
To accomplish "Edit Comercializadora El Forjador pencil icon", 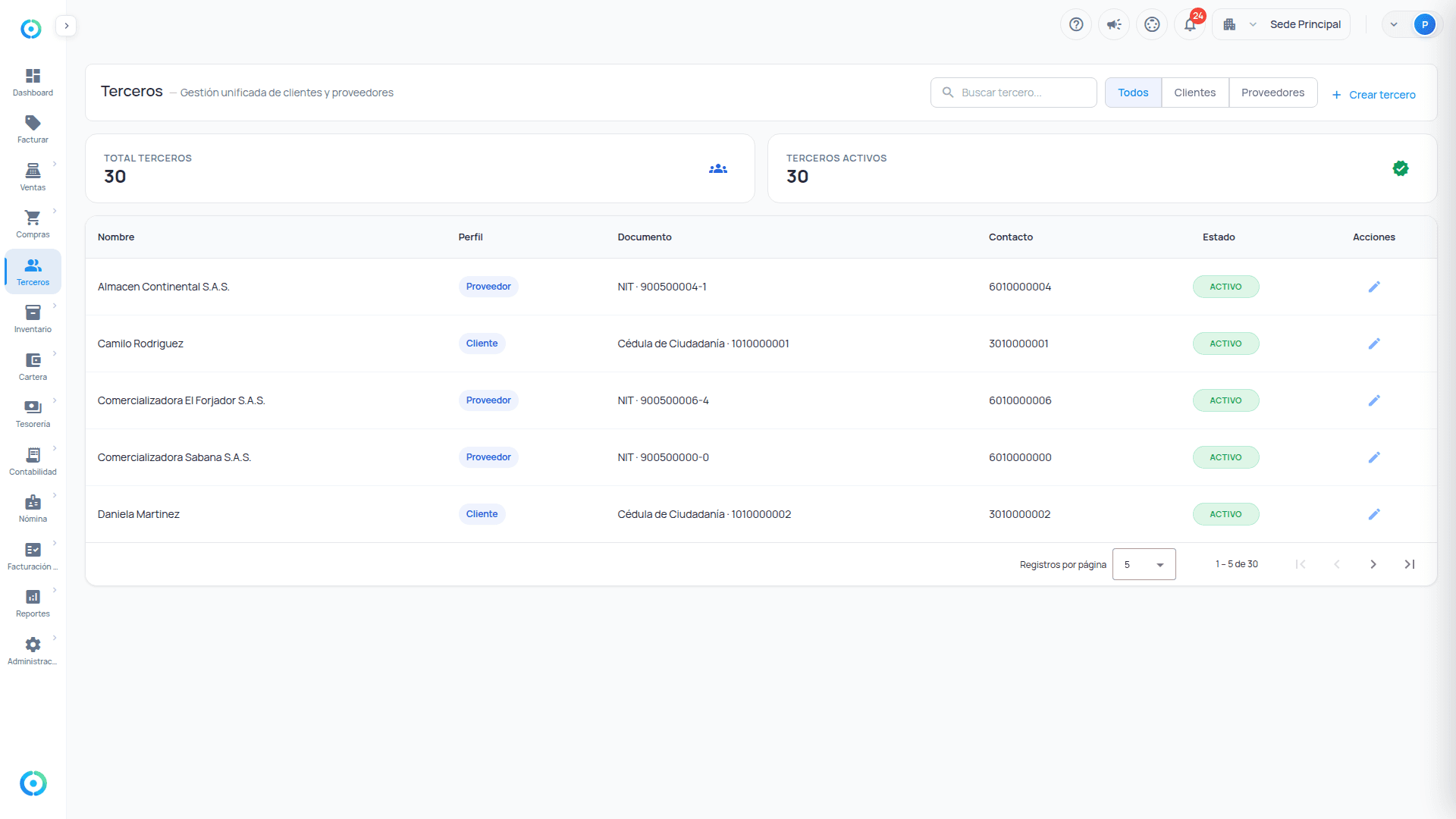I will click(x=1374, y=400).
